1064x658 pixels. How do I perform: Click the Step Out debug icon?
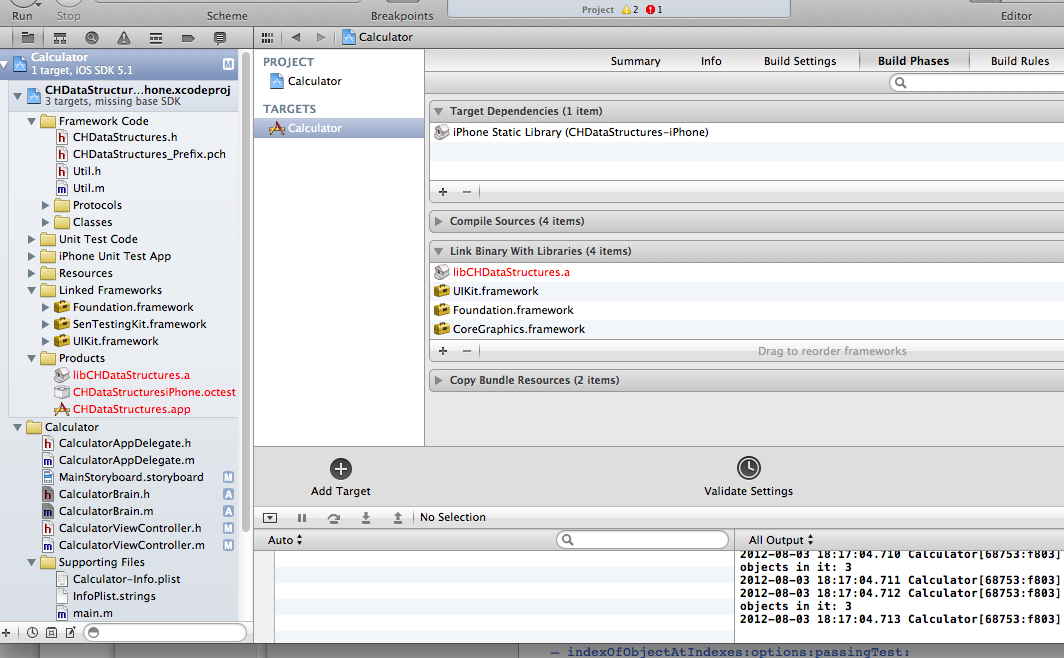pos(398,518)
